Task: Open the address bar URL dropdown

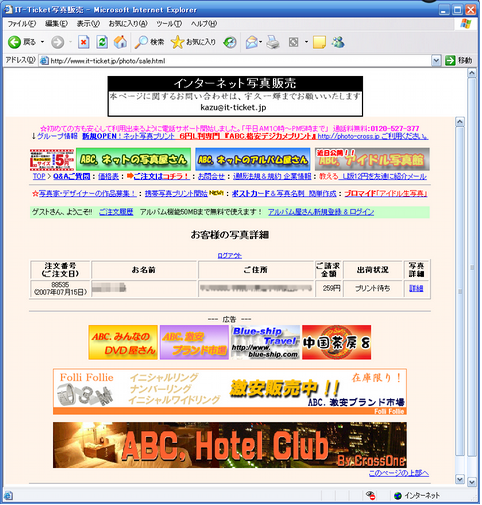Action: 436,61
